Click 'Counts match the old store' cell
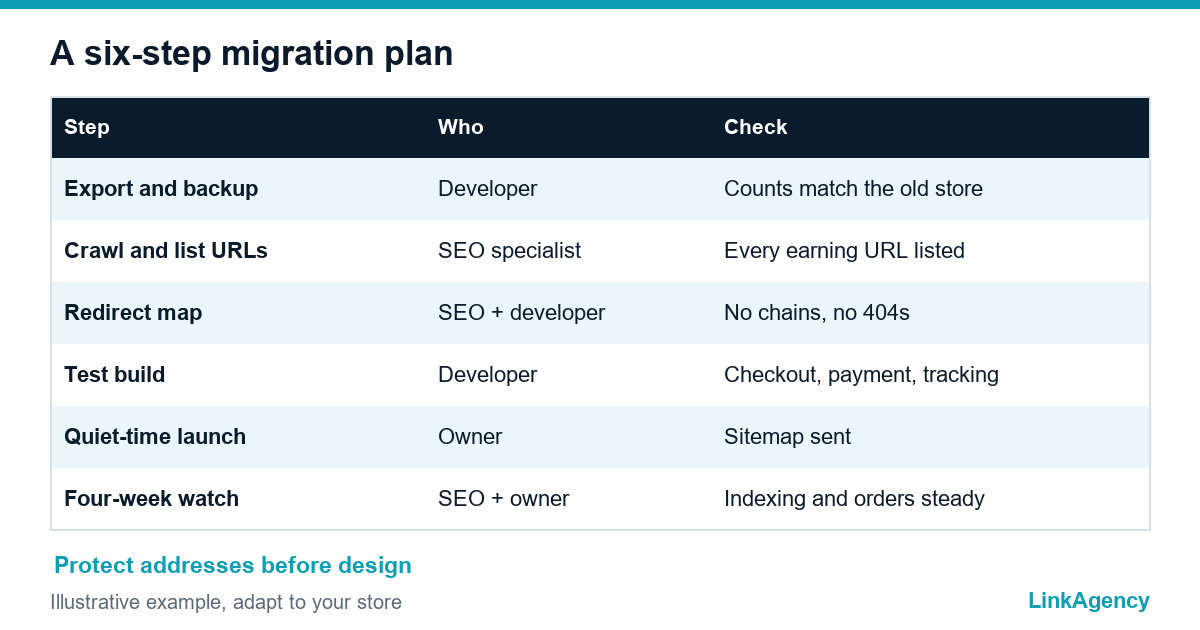The image size is (1200, 630). coord(853,188)
